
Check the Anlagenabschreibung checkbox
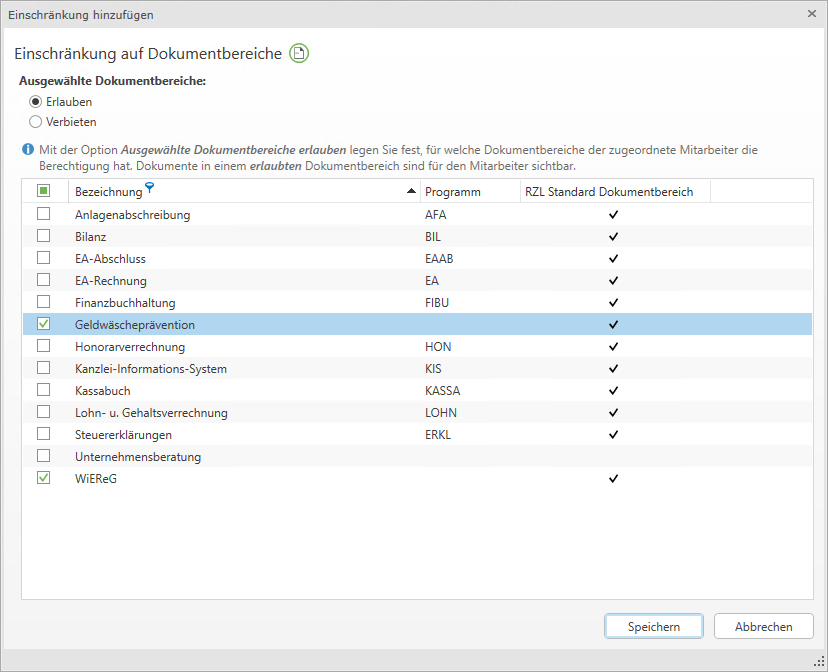[44, 214]
